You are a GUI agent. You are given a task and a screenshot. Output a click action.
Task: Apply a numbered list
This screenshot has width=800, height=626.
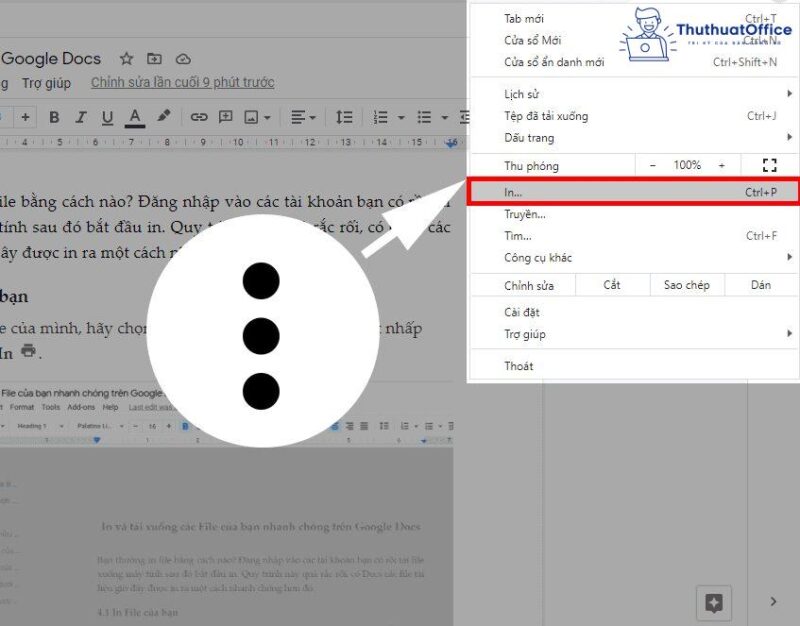coord(381,117)
